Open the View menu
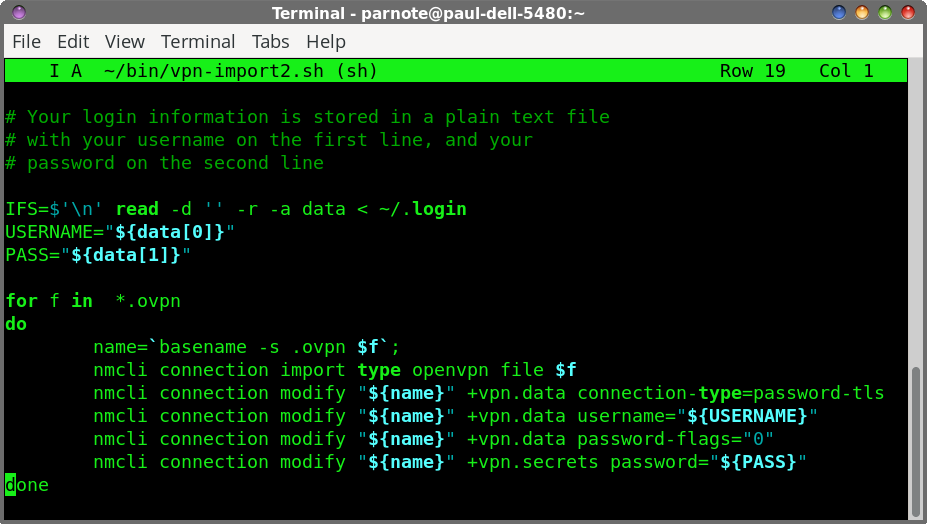Viewport: 927px width, 524px height. tap(125, 42)
